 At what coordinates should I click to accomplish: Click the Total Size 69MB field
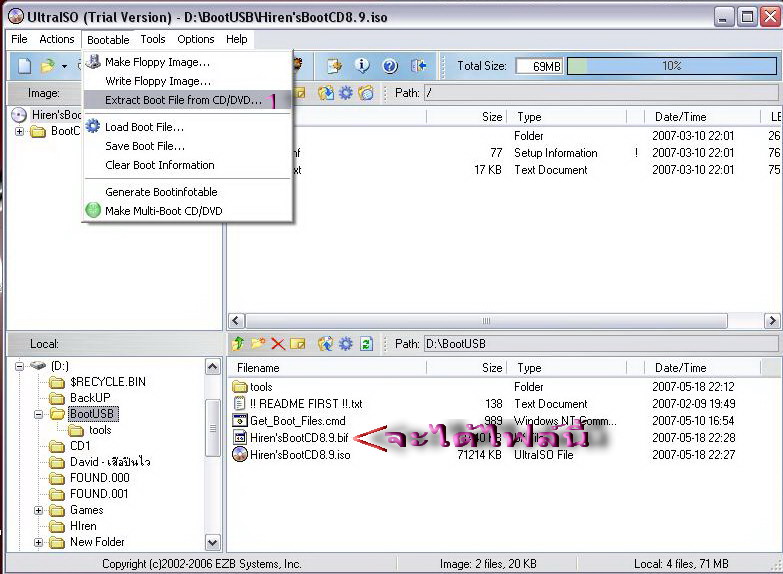[x=539, y=66]
